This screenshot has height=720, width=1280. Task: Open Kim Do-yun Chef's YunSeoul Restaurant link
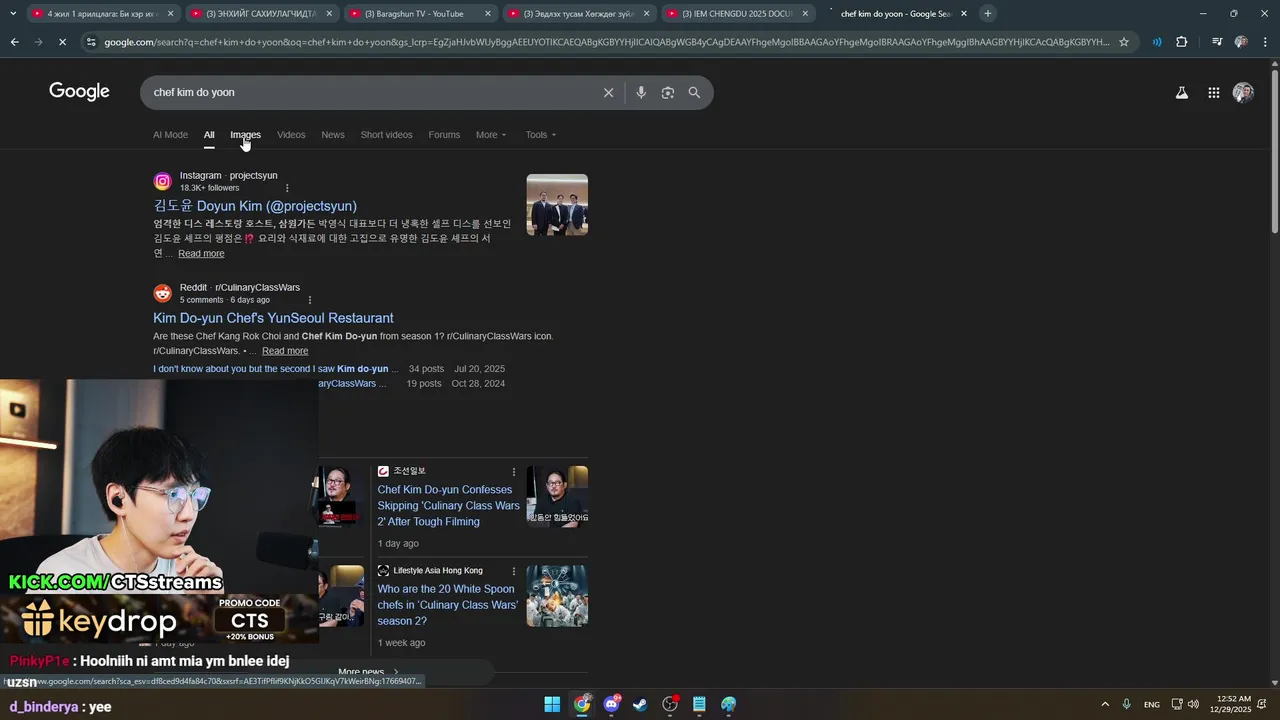tap(273, 318)
